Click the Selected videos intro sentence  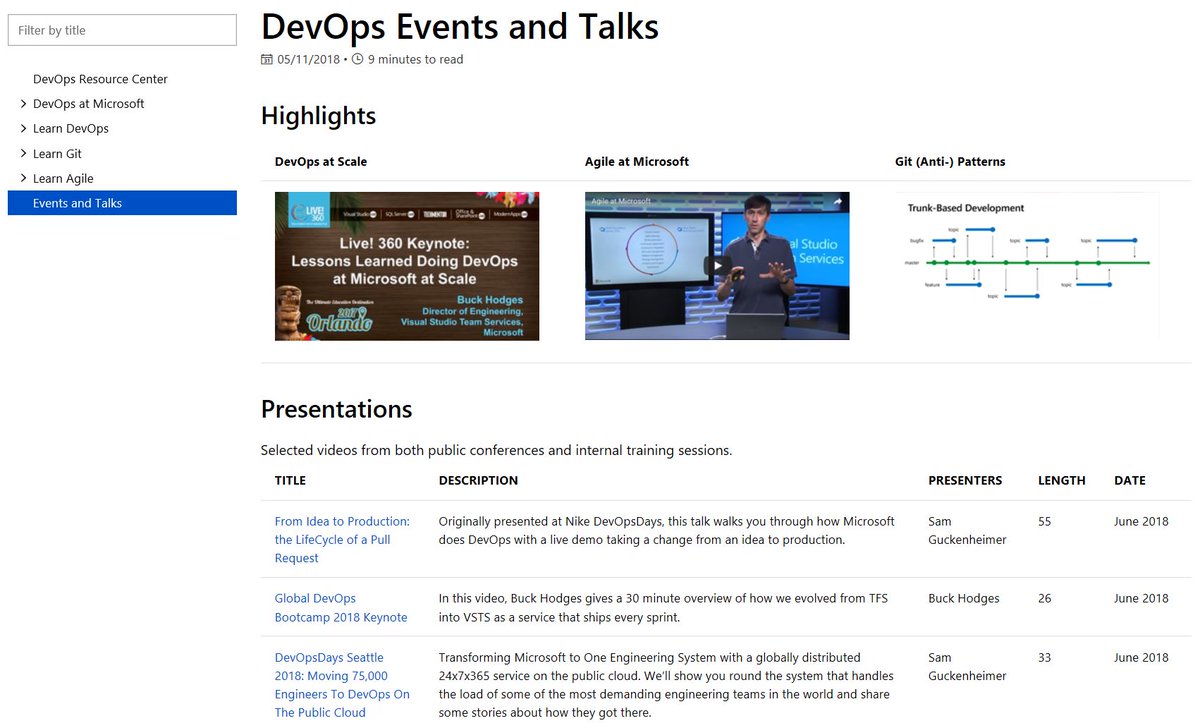[497, 451]
